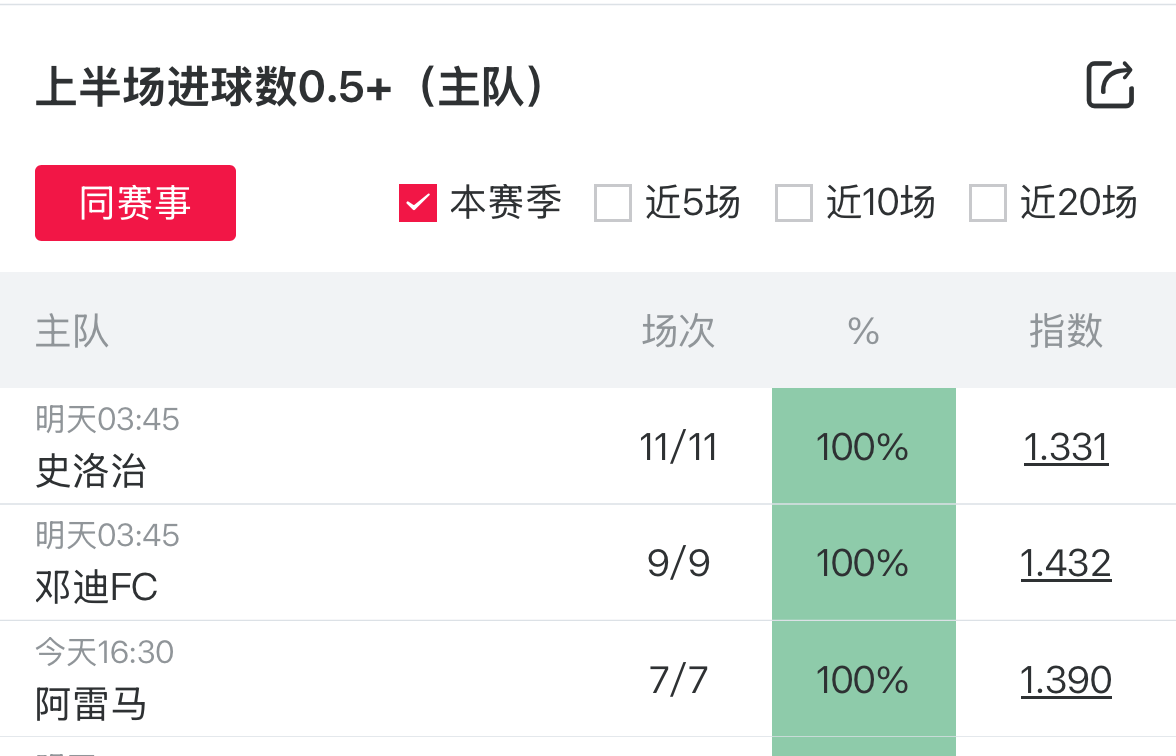Tick the 近10场 checkbox
Screen dimensions: 1176x756
[794, 203]
